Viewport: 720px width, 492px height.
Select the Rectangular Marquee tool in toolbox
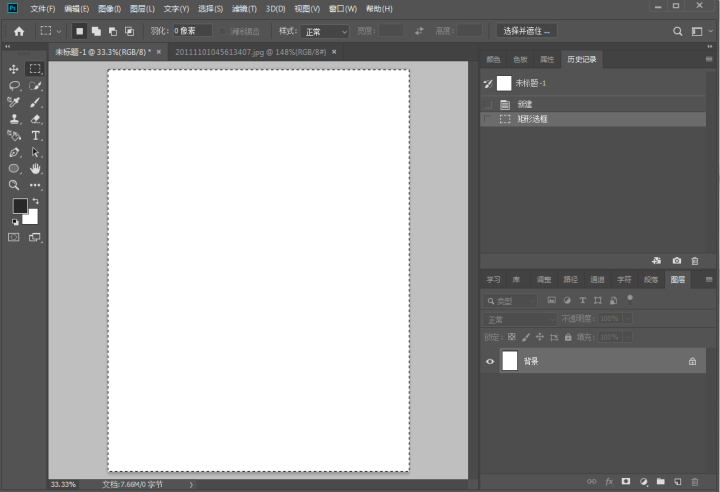click(35, 69)
